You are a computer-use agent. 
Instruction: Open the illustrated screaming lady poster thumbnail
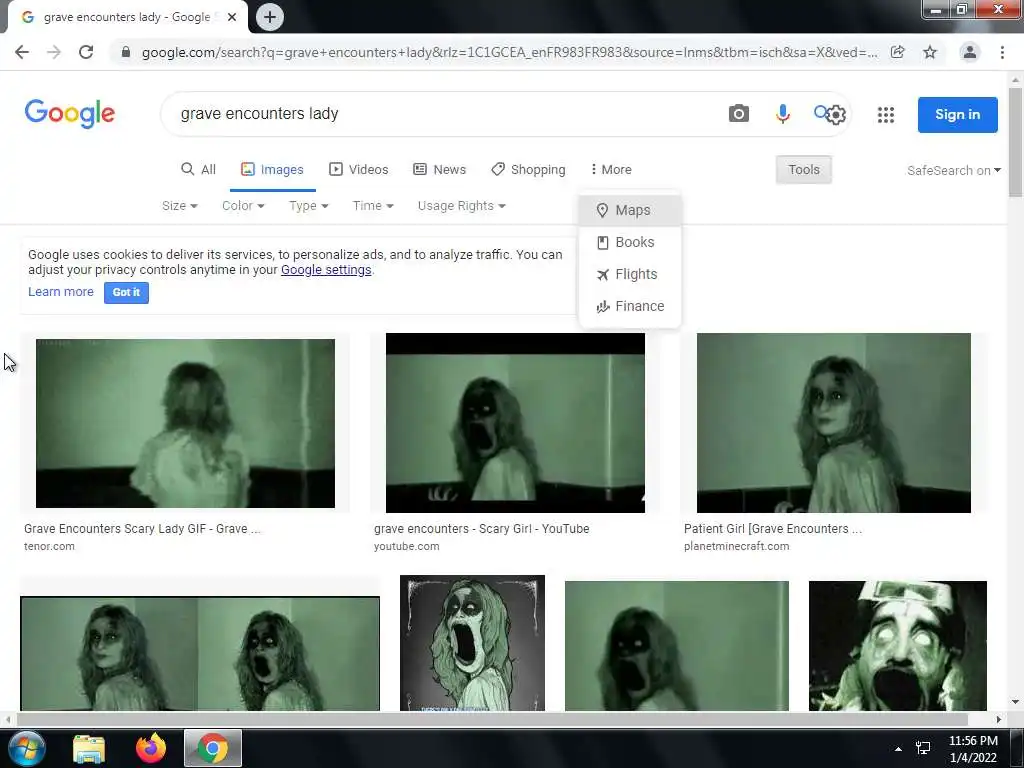[472, 643]
